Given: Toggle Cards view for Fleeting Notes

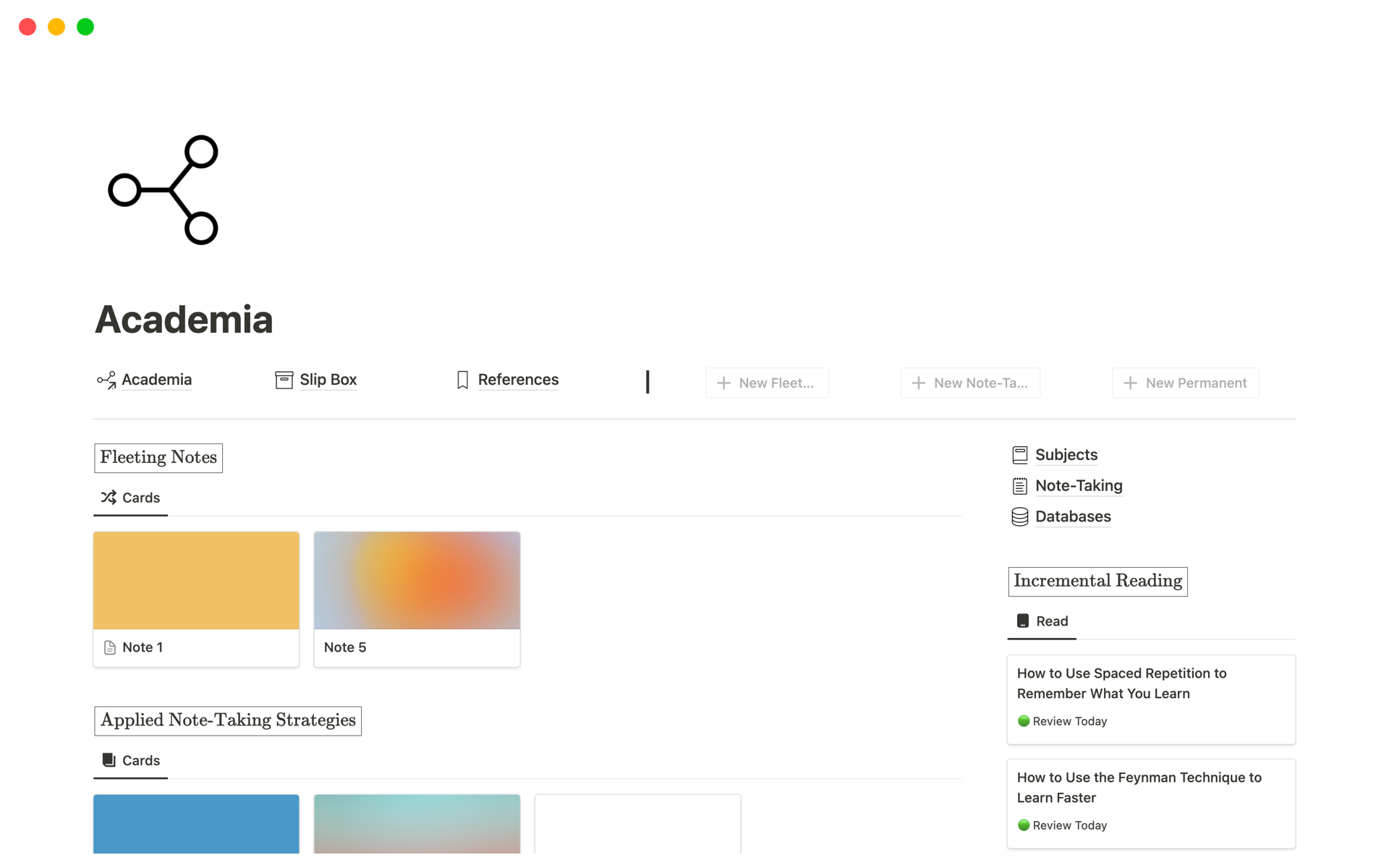Looking at the screenshot, I should coord(130,497).
